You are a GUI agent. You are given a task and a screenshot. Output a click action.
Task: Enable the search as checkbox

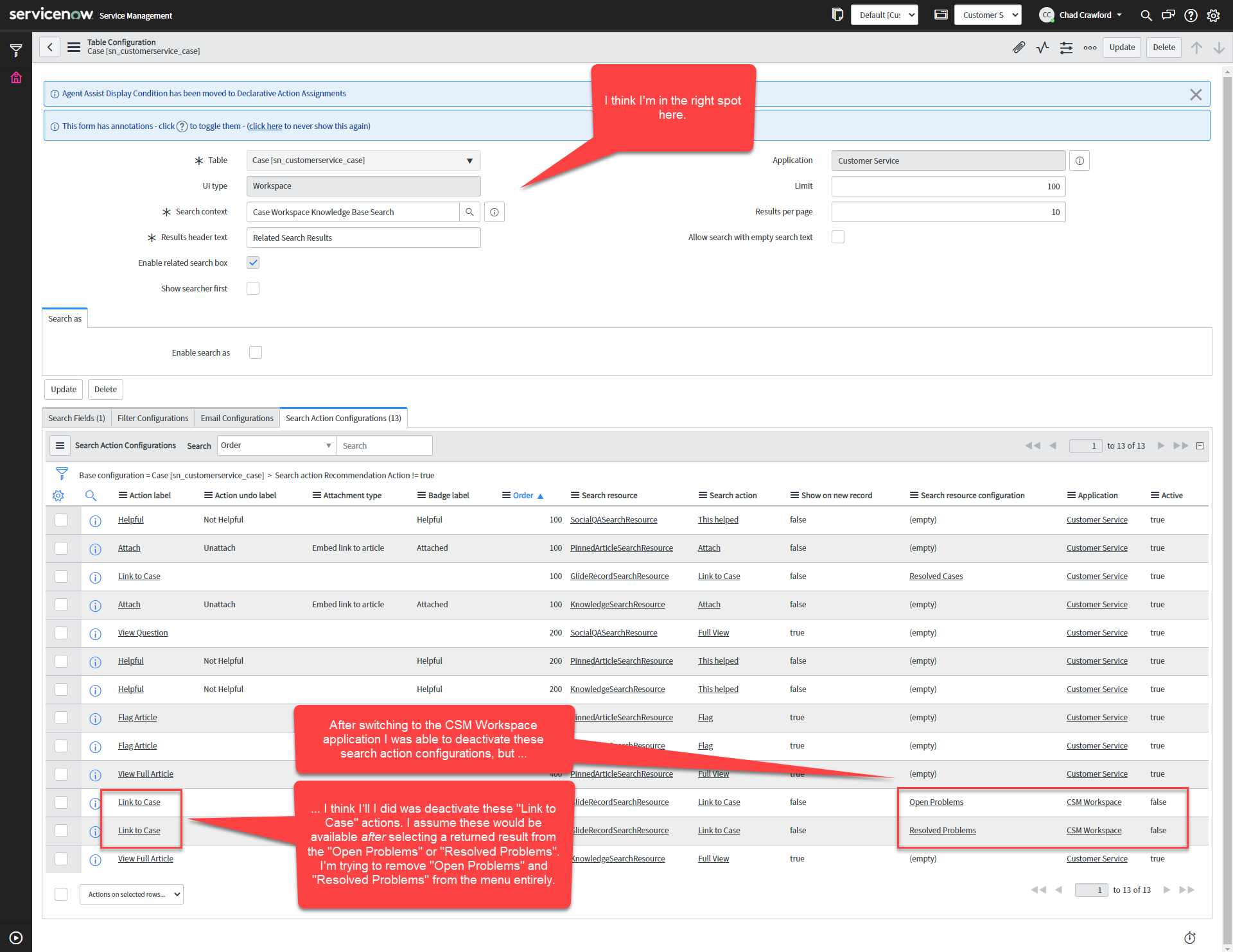pos(256,352)
